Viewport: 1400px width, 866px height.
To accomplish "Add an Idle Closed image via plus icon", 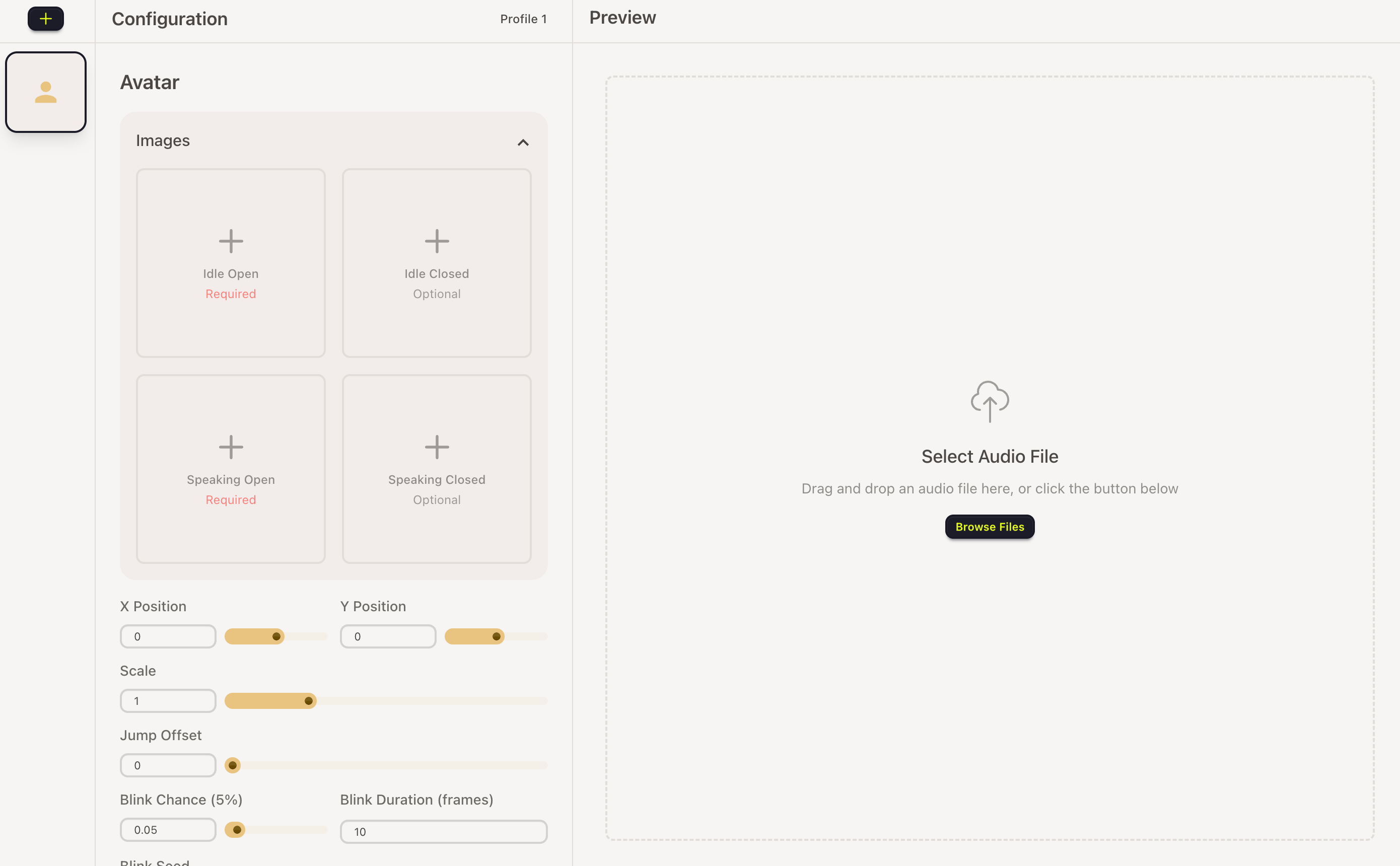I will 437,241.
